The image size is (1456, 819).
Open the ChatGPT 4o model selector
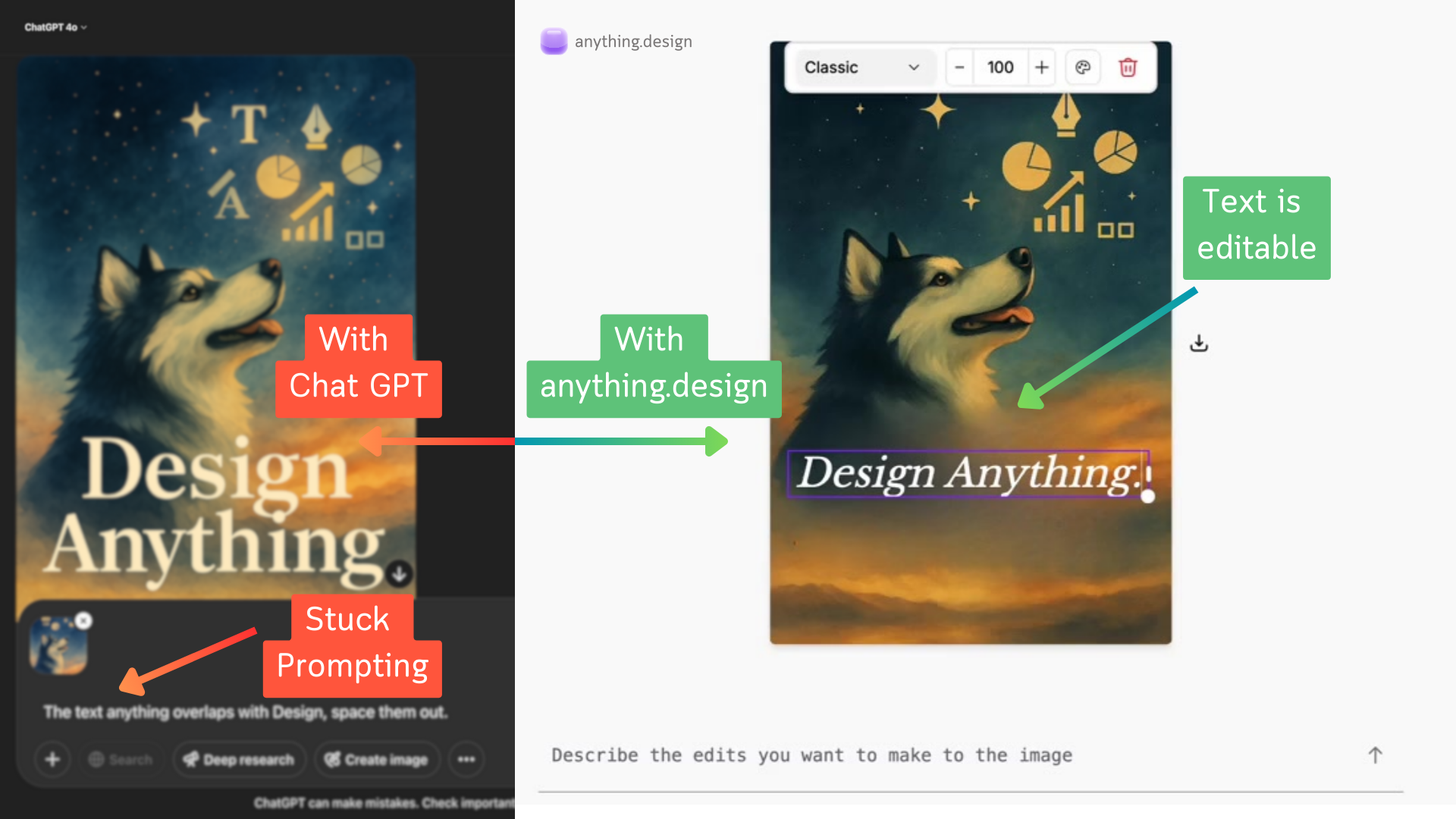pos(55,27)
